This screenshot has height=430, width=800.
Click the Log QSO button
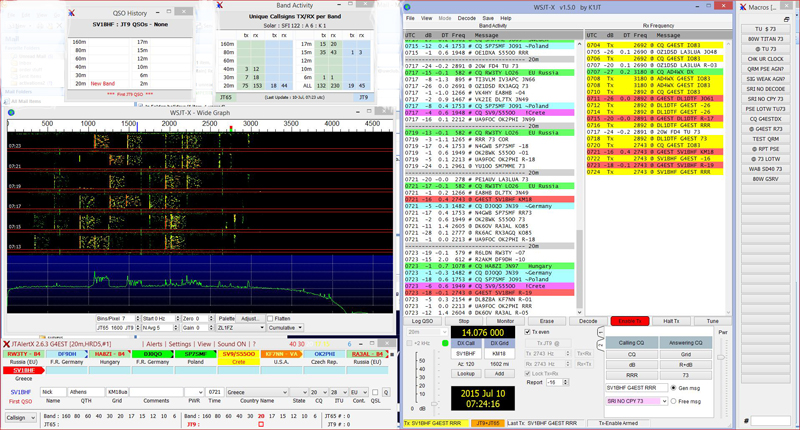pyautogui.click(x=424, y=321)
